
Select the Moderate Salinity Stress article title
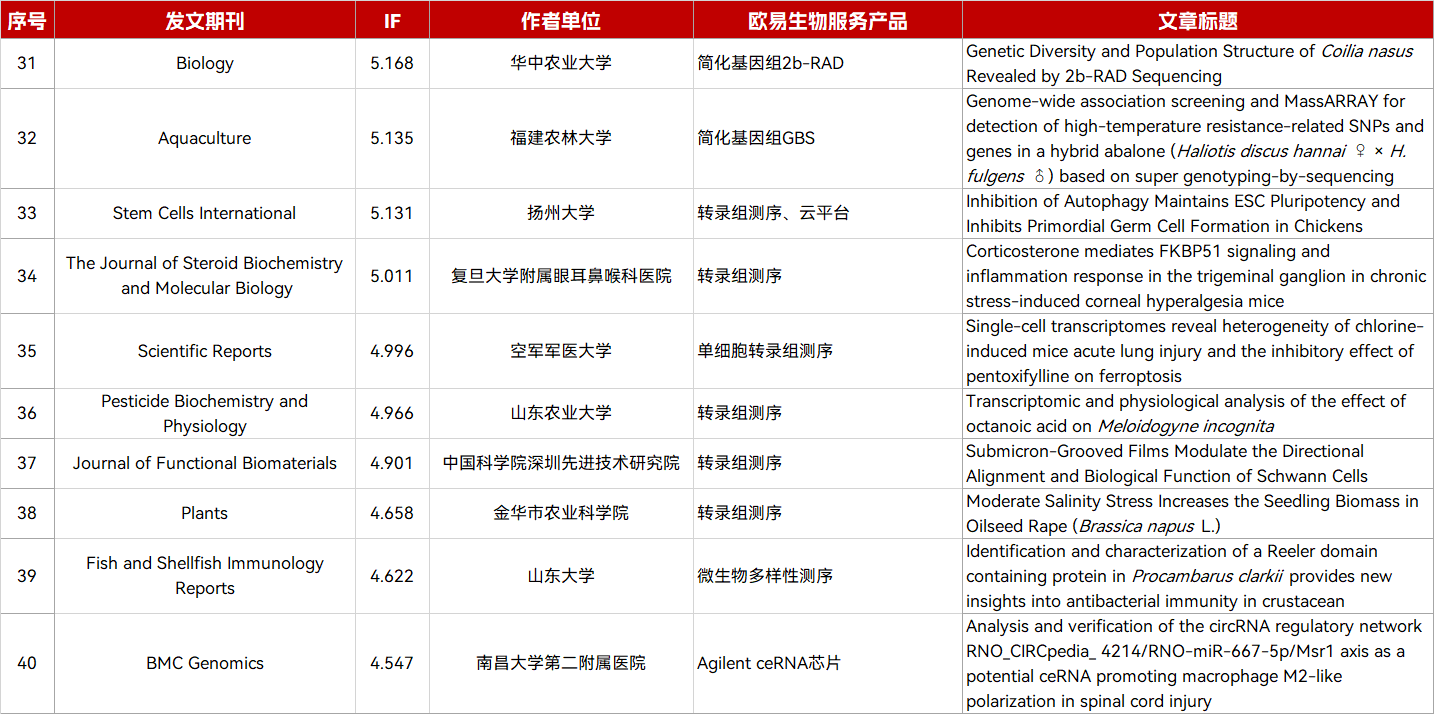click(1198, 514)
